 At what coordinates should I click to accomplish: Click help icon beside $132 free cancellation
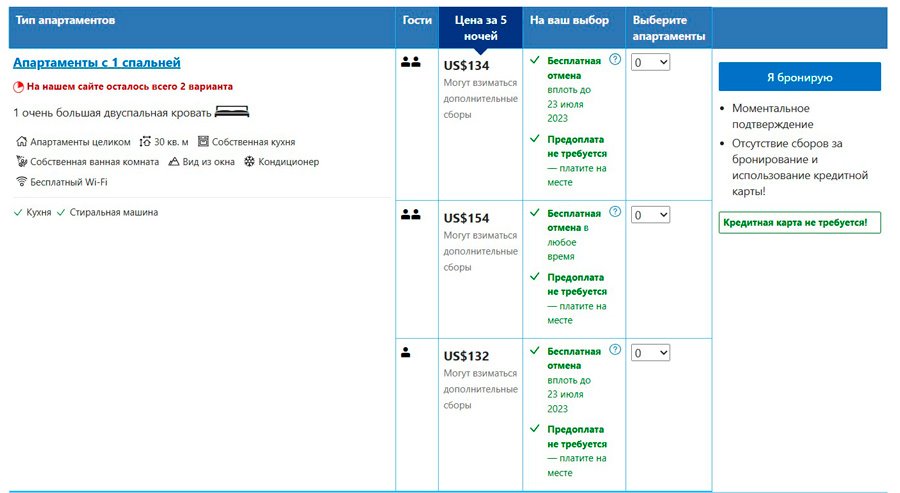[x=615, y=350]
